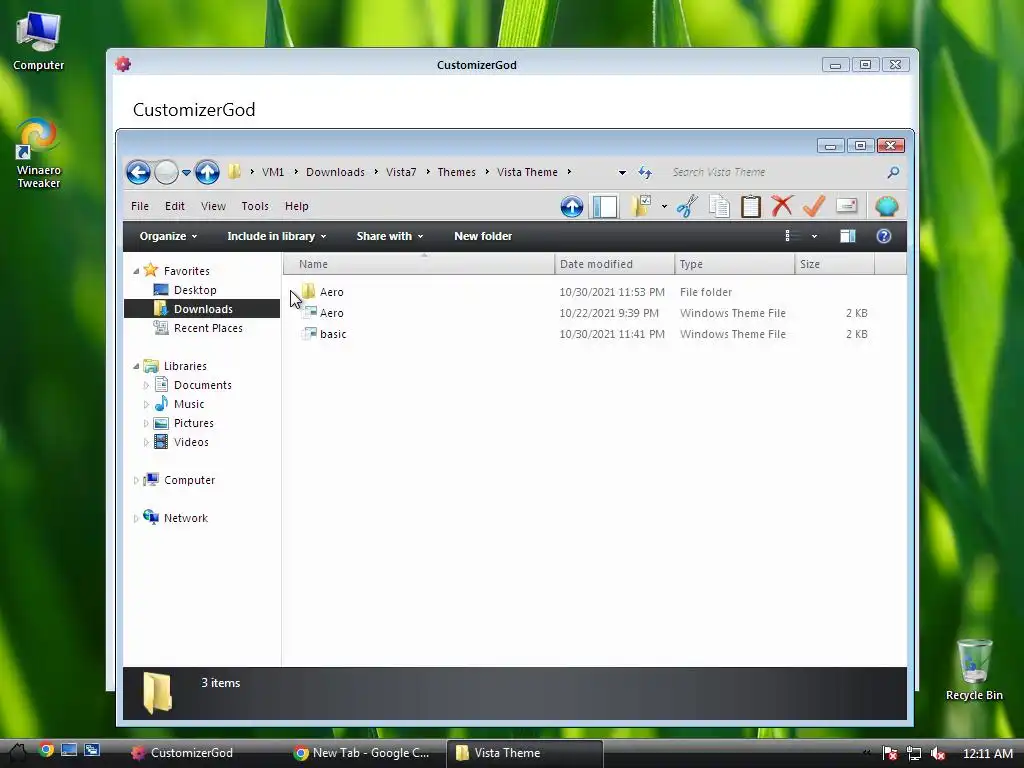The height and width of the screenshot is (768, 1024).
Task: Go back with the blue Back arrow
Action: coord(138,172)
